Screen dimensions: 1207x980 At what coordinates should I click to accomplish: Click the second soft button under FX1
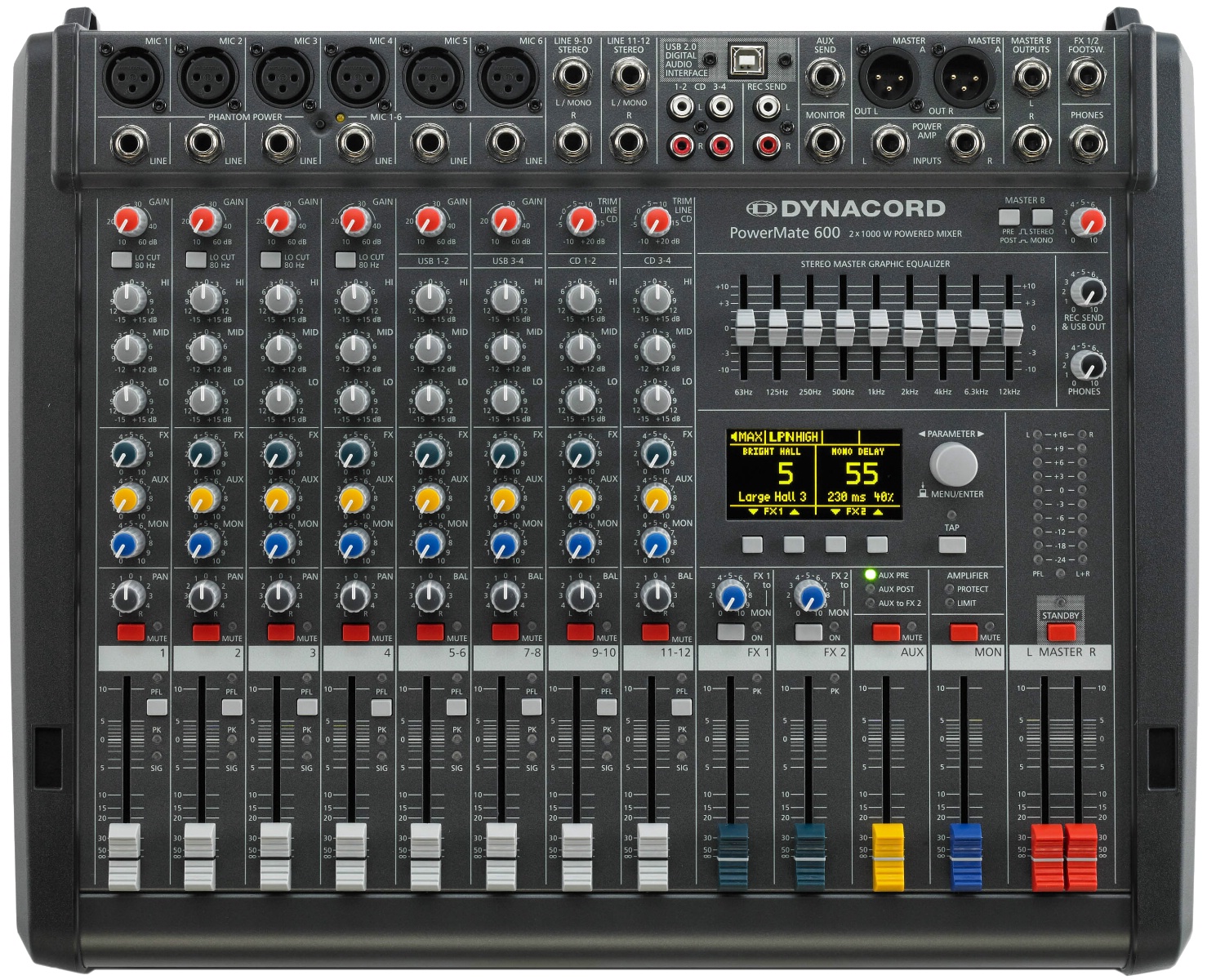coord(794,544)
